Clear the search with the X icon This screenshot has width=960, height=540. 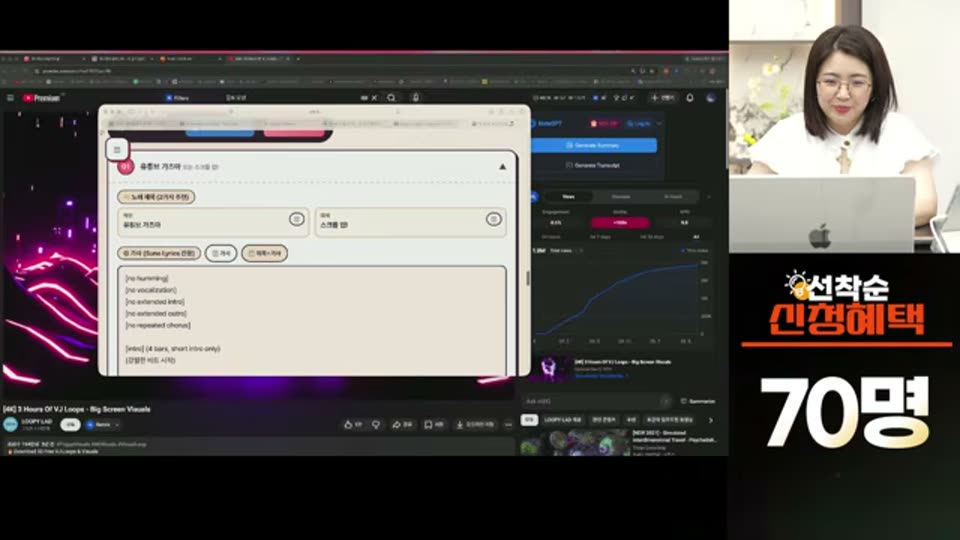pos(374,98)
